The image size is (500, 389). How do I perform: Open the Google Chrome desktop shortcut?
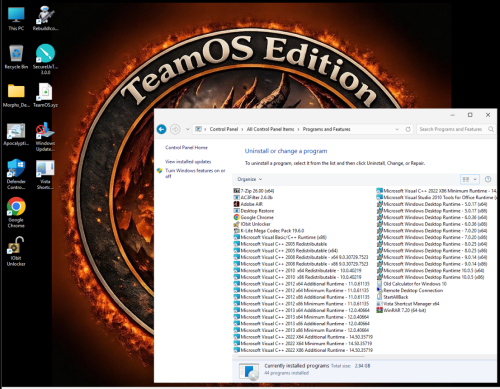coord(16,212)
